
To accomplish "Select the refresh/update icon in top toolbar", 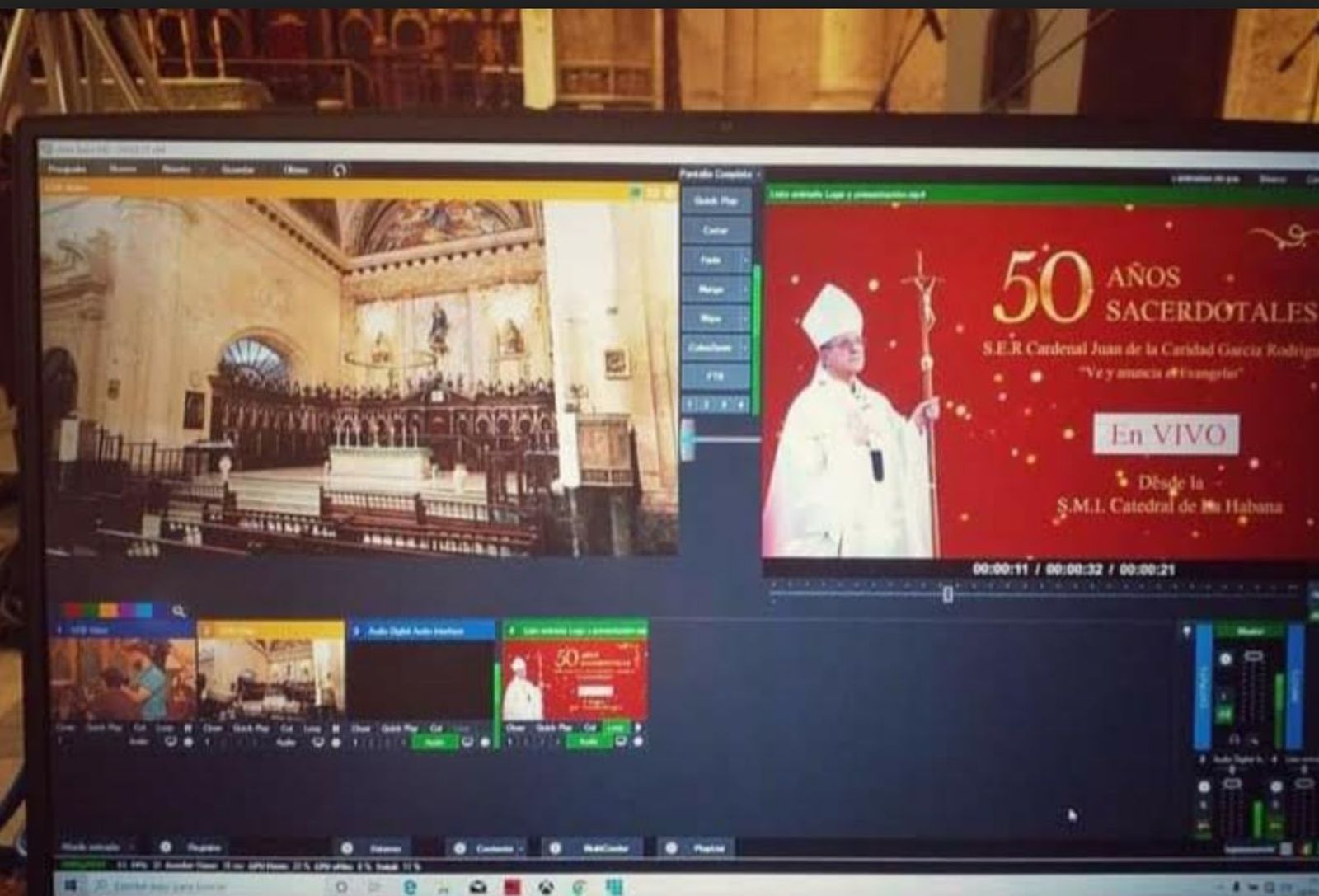I will click(340, 171).
